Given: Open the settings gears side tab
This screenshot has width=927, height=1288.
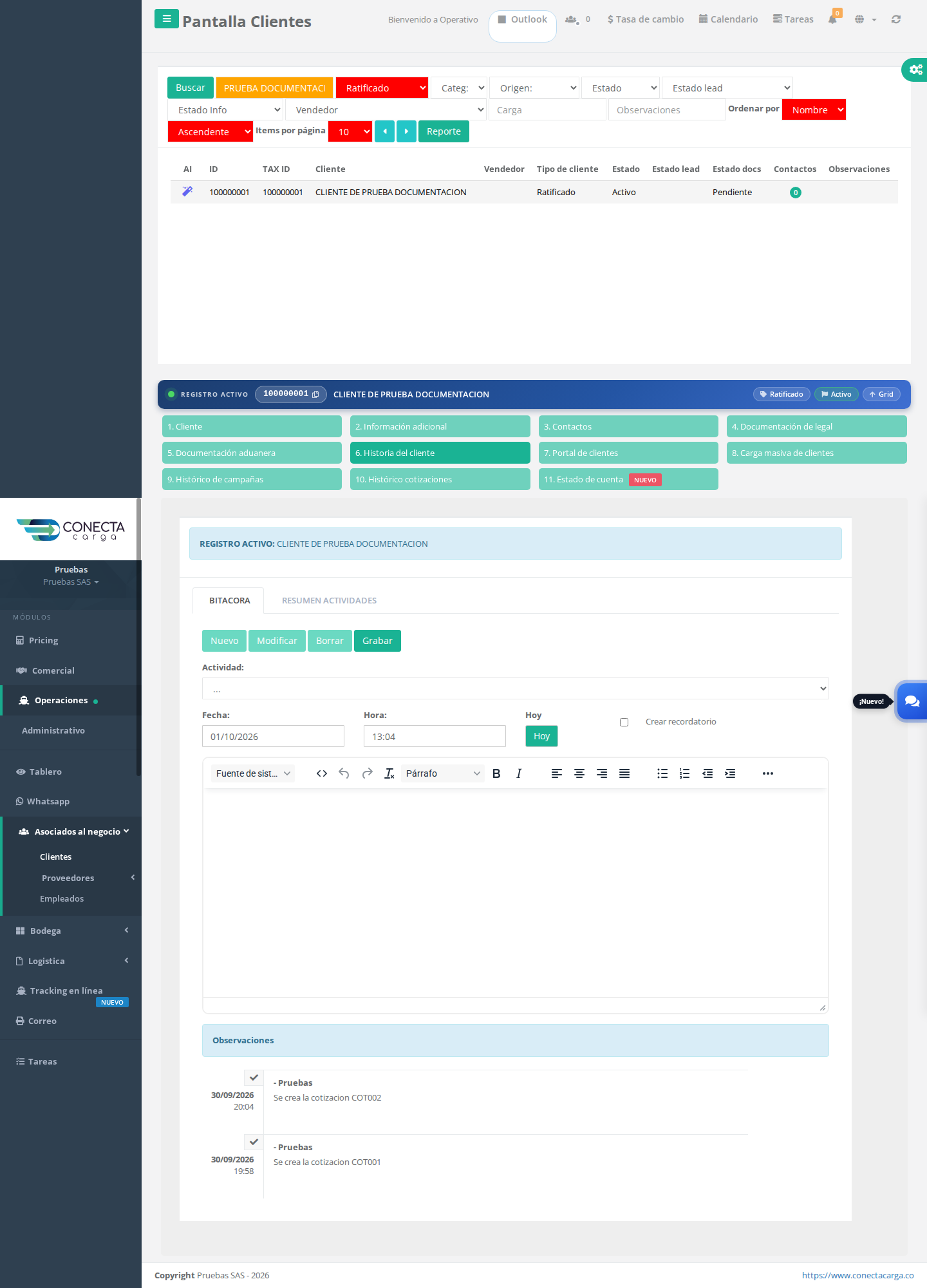Looking at the screenshot, I should click(x=915, y=70).
